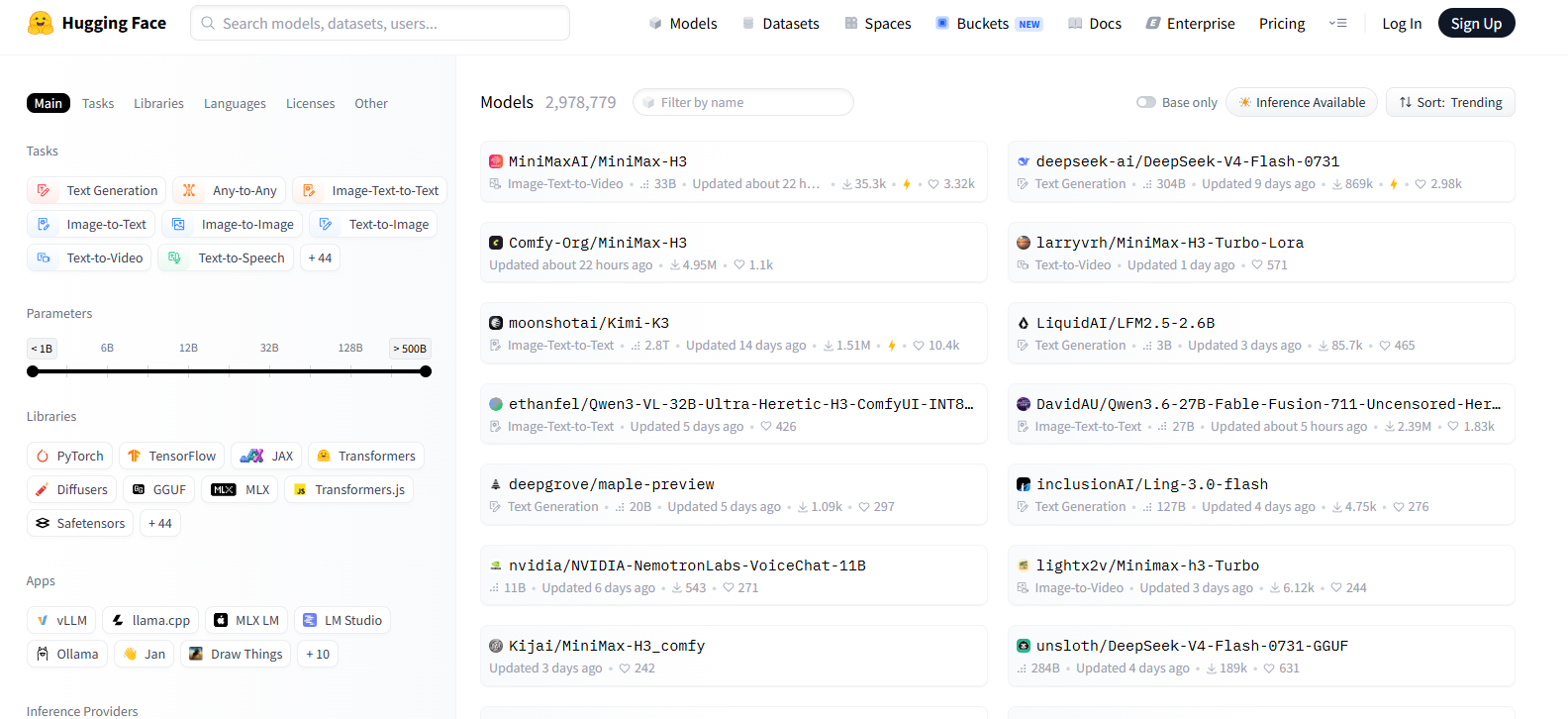Screen dimensions: 1568x719
Task: Toggle the Base only switch
Action: point(1146,103)
